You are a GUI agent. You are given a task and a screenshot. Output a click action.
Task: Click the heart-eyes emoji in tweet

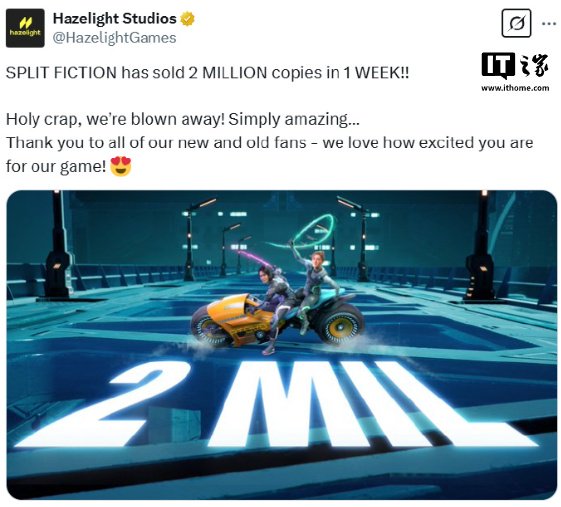(121, 166)
